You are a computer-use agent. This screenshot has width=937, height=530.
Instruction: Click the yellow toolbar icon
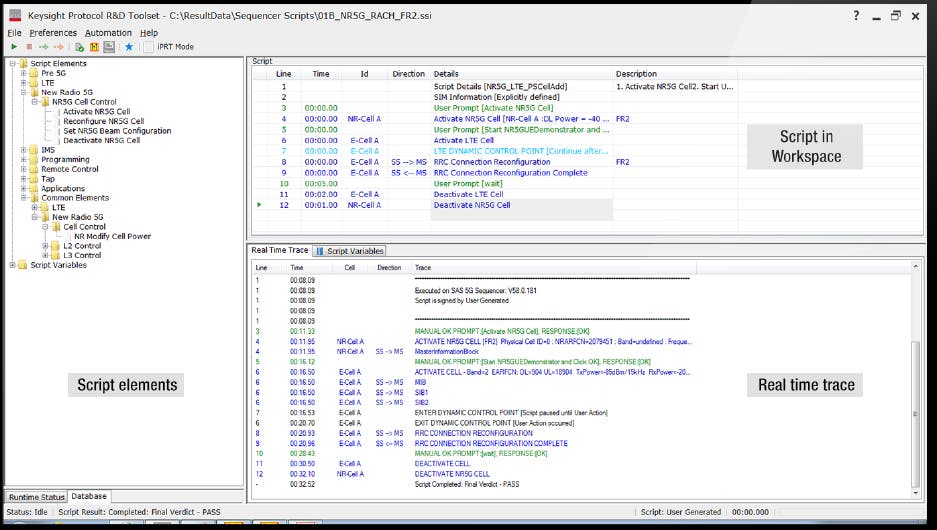pyautogui.click(x=94, y=47)
